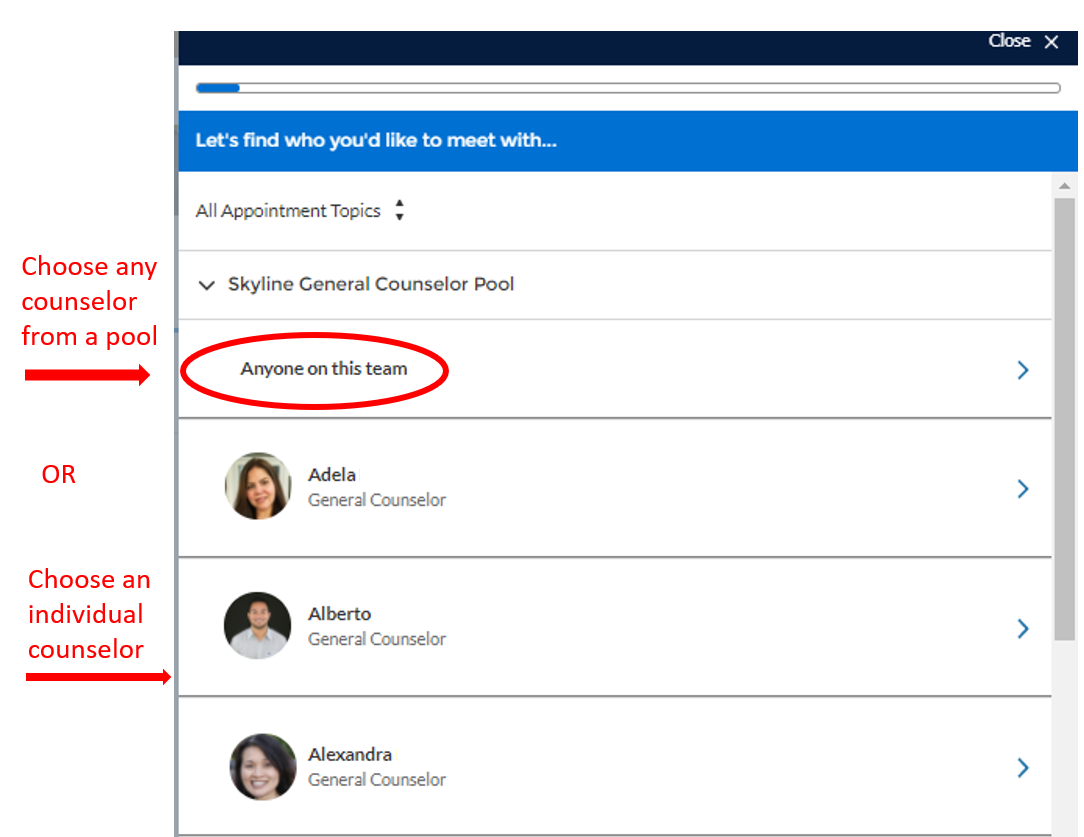Click the X icon beside Close
1084x837 pixels.
[x=1052, y=42]
